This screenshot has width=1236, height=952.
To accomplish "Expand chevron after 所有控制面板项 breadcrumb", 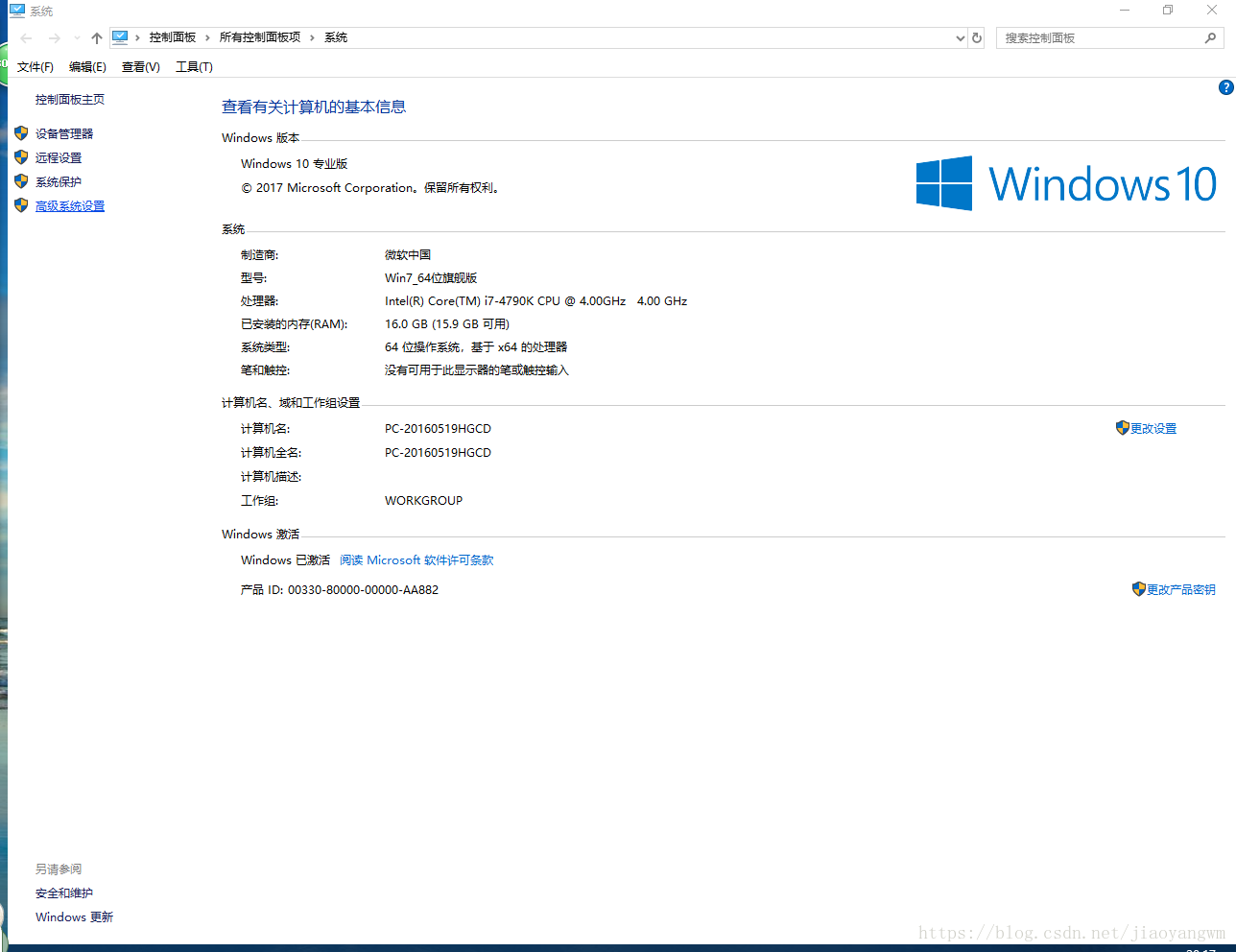I will click(312, 37).
